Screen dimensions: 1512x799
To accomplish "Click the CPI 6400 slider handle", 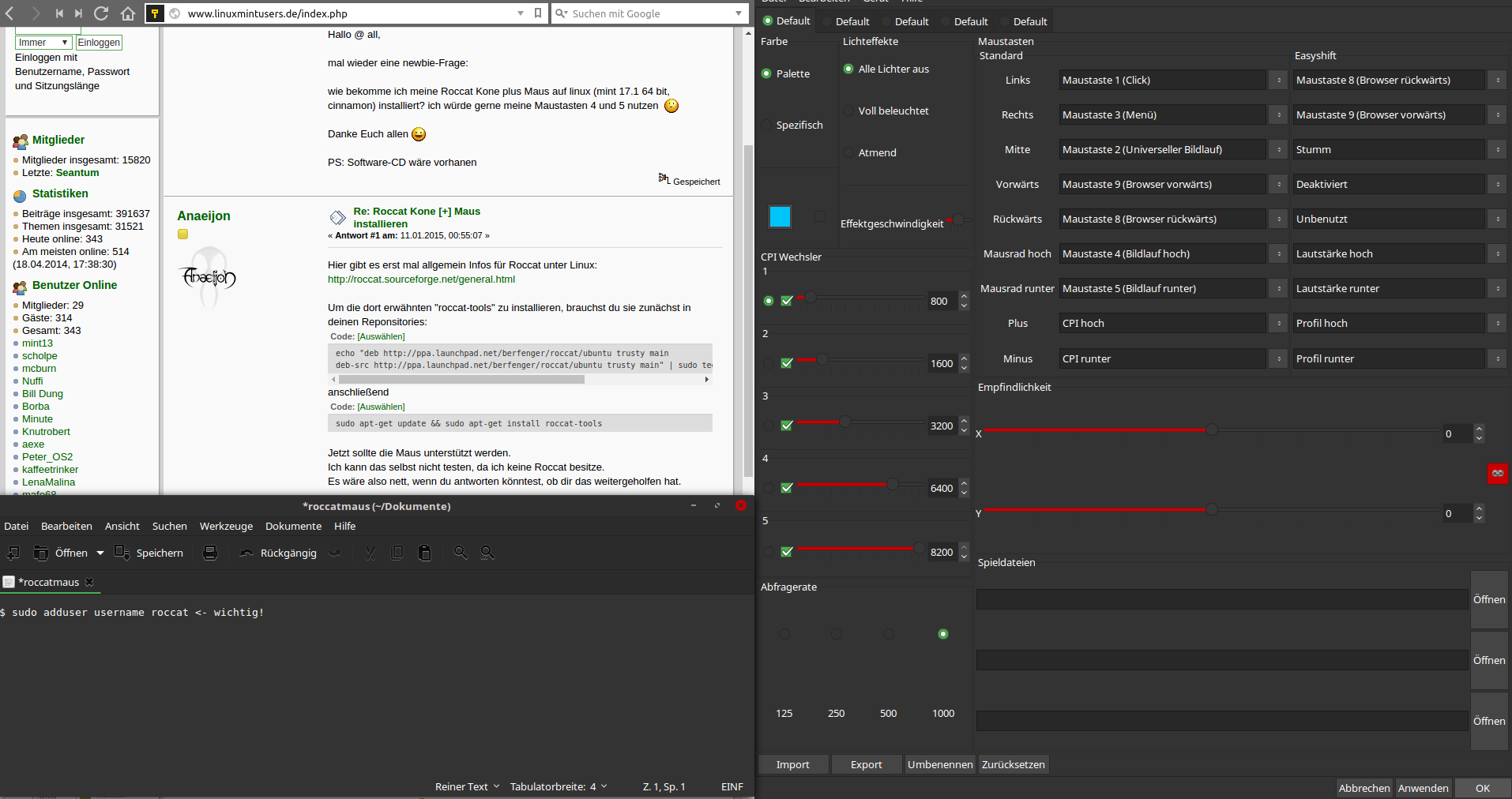I will click(892, 484).
